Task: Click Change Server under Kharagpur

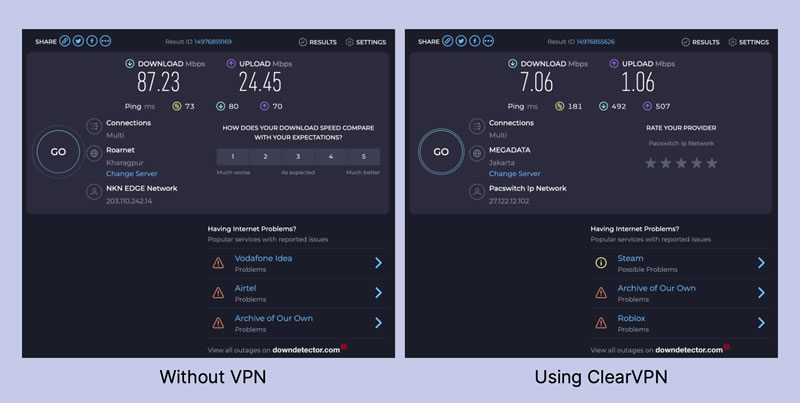Action: pyautogui.click(x=132, y=173)
